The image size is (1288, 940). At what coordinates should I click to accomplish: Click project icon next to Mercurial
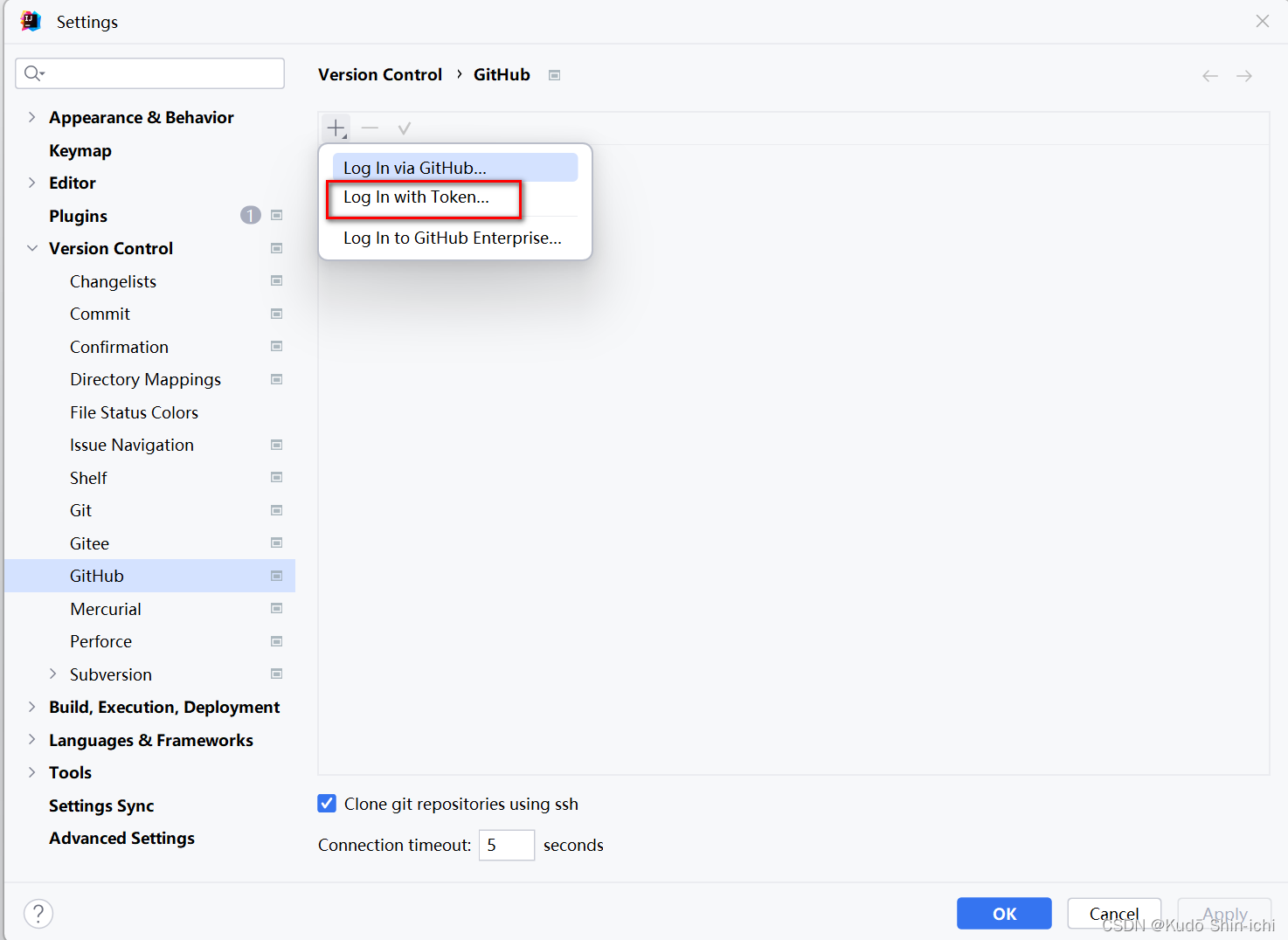pyautogui.click(x=277, y=608)
